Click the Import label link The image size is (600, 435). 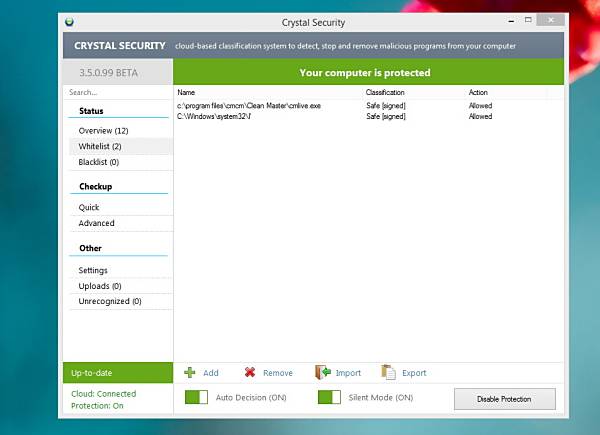point(348,373)
